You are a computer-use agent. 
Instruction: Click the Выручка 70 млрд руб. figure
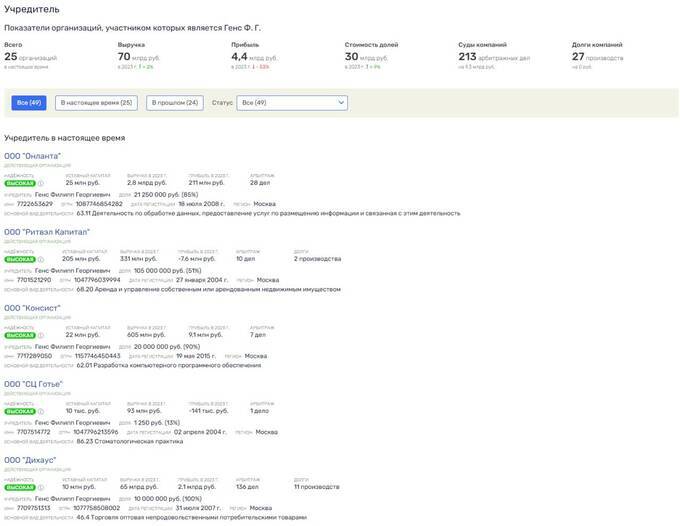point(139,57)
